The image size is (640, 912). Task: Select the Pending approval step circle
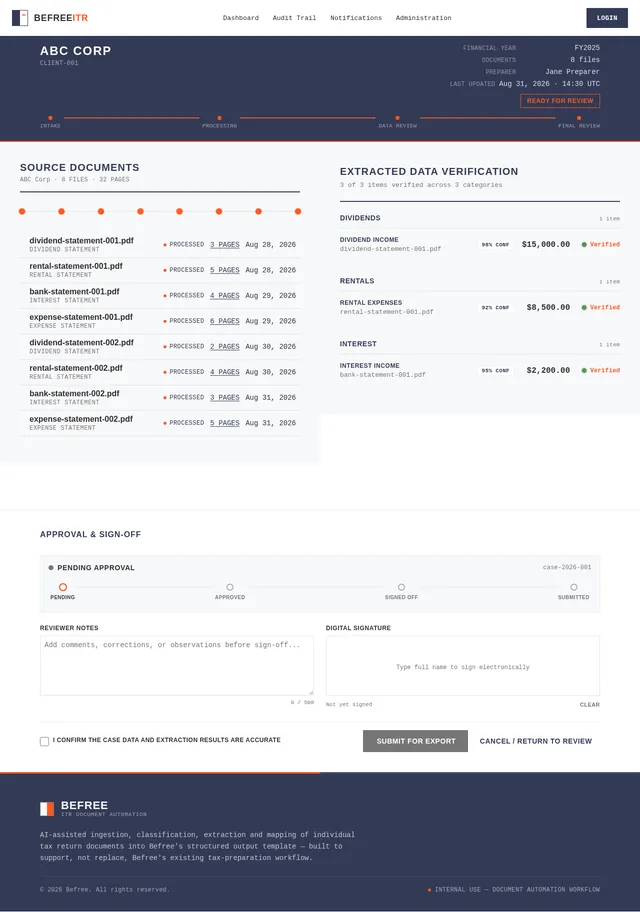tap(63, 587)
